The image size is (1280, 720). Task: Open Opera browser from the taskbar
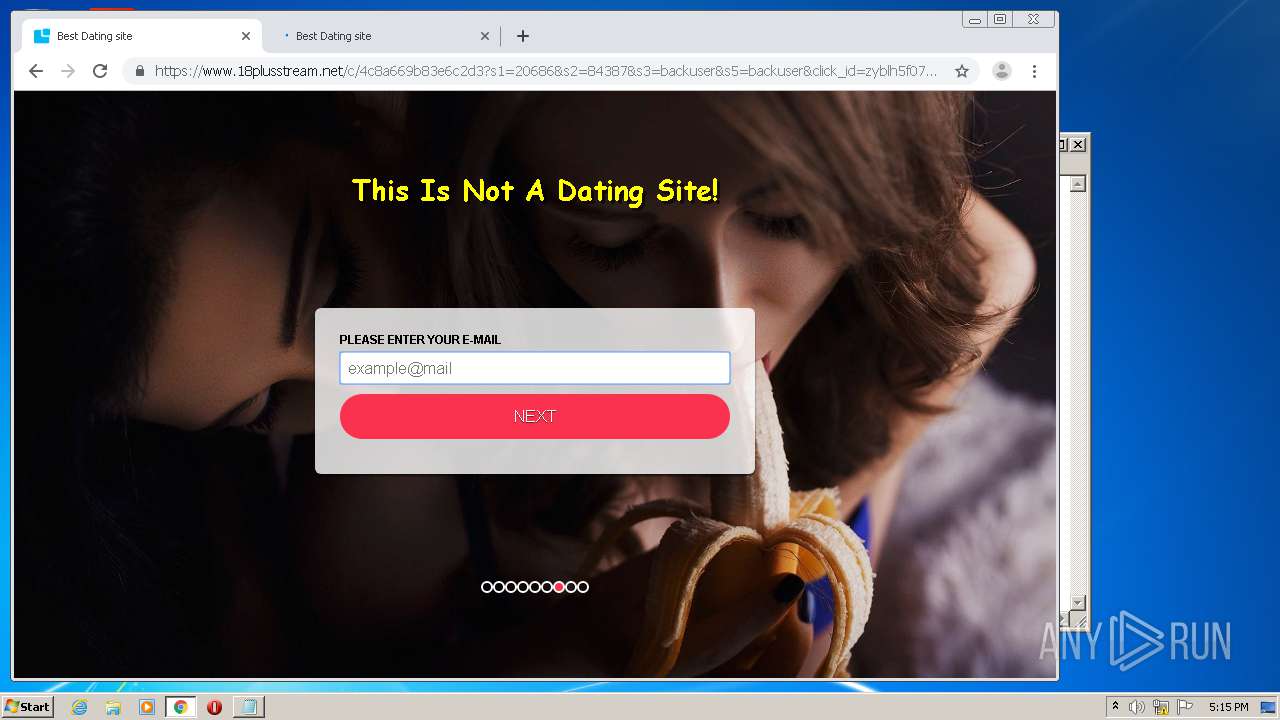click(214, 707)
